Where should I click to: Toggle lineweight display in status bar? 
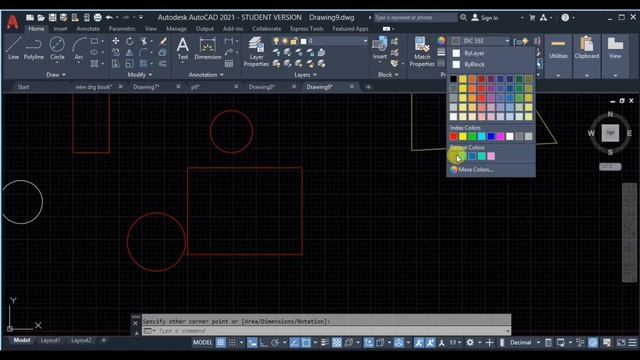[325, 342]
